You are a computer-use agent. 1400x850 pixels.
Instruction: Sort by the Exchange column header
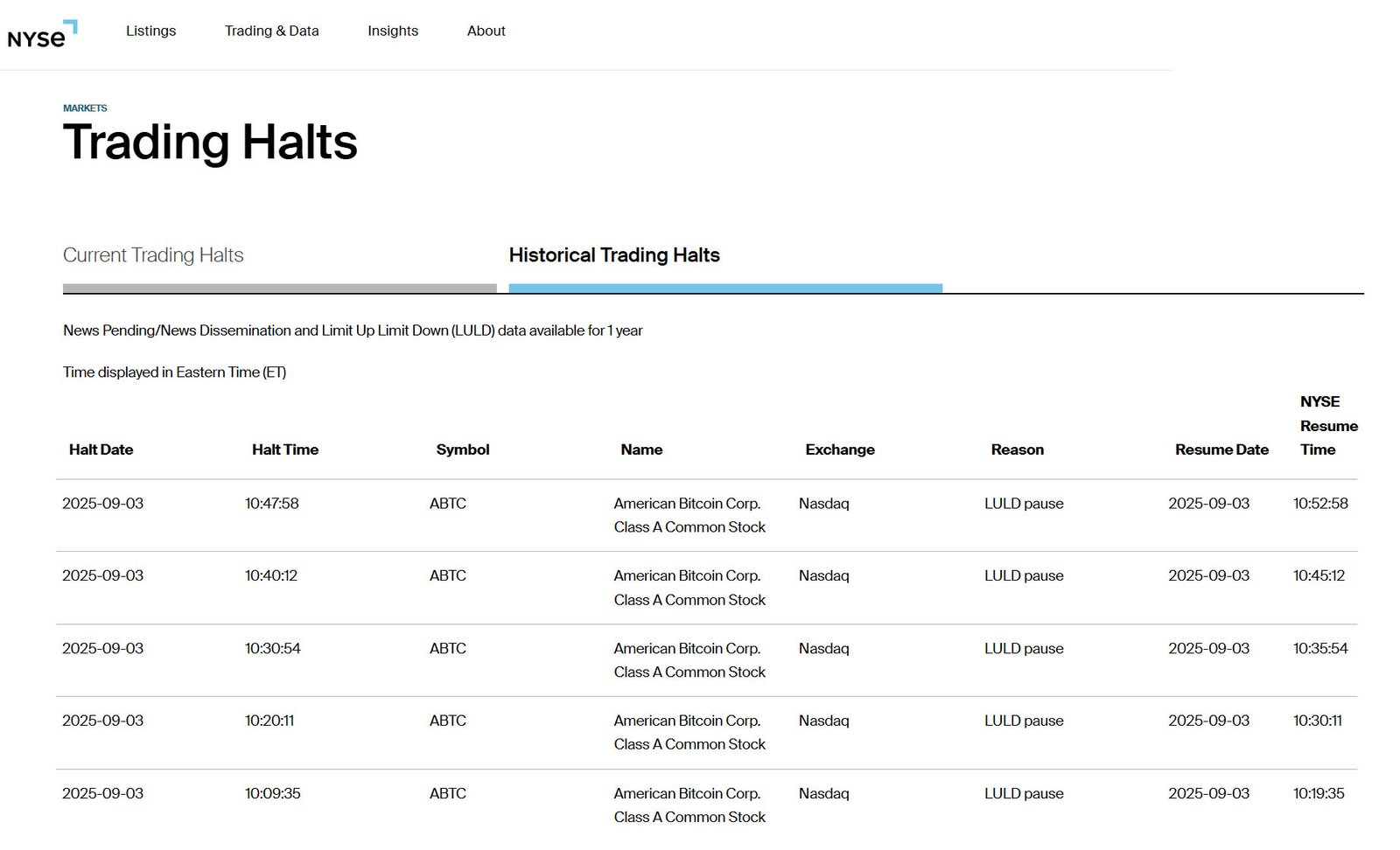pos(839,449)
